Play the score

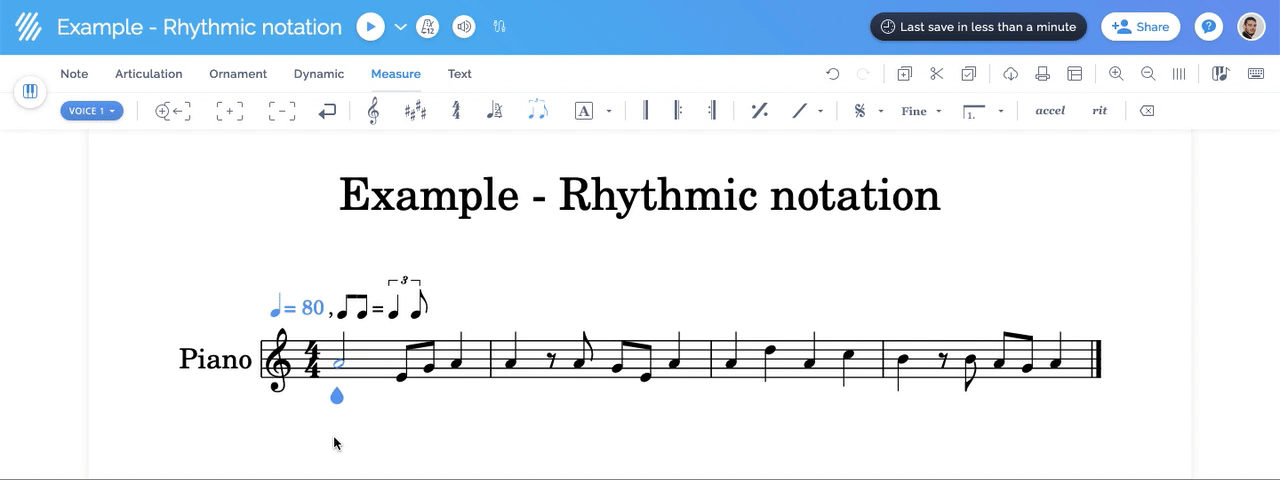370,27
